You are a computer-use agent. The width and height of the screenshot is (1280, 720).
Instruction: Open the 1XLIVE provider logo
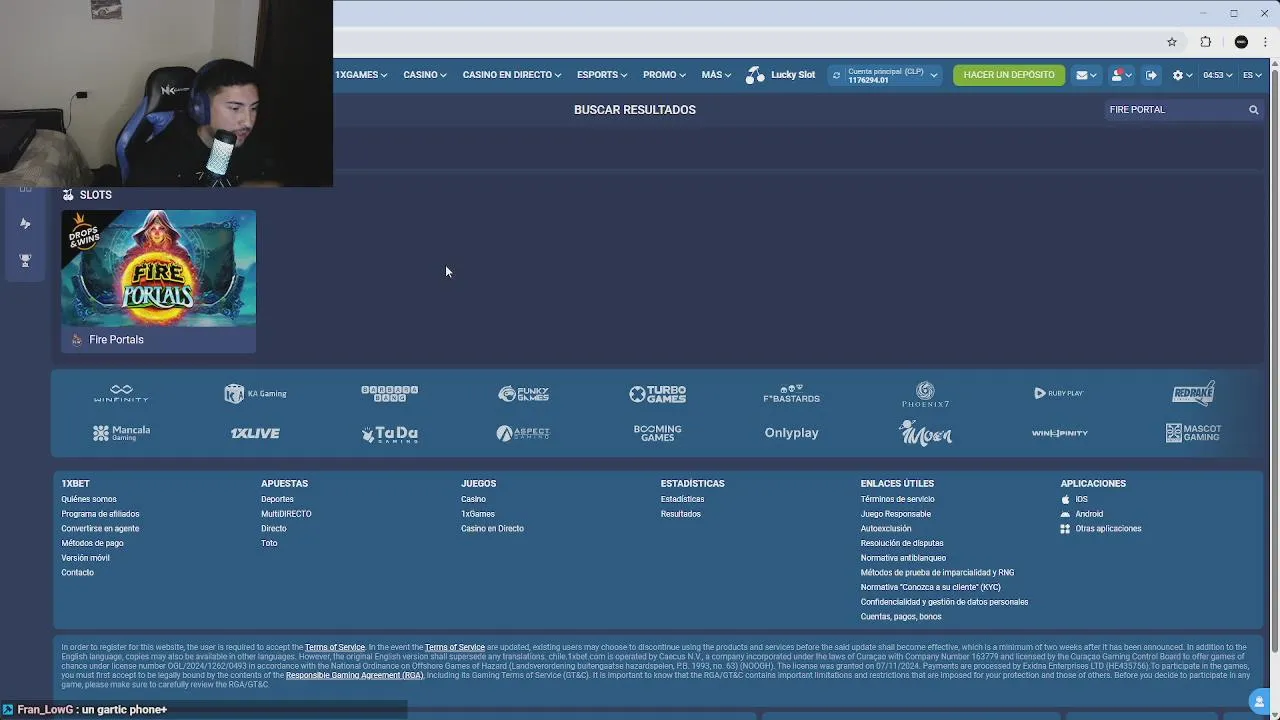pos(255,433)
